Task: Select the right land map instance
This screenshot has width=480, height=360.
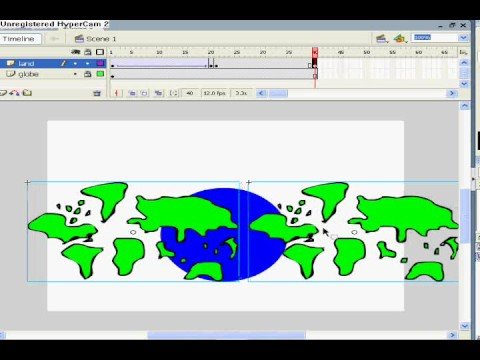Action: tap(353, 232)
